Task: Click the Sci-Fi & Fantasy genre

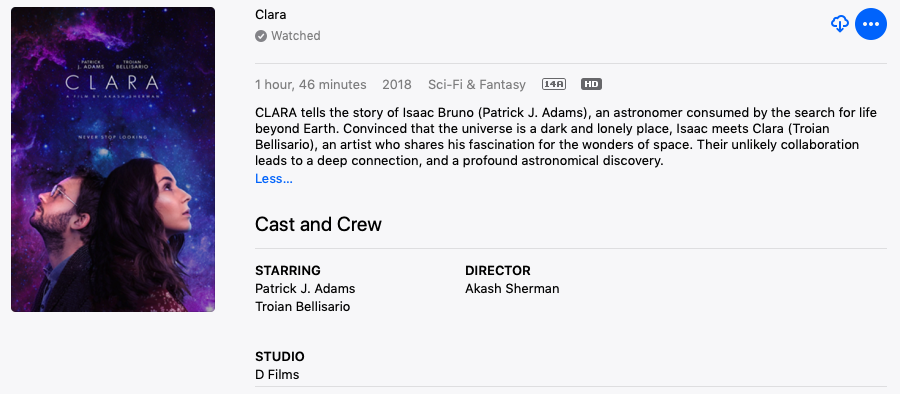Action: tap(476, 84)
